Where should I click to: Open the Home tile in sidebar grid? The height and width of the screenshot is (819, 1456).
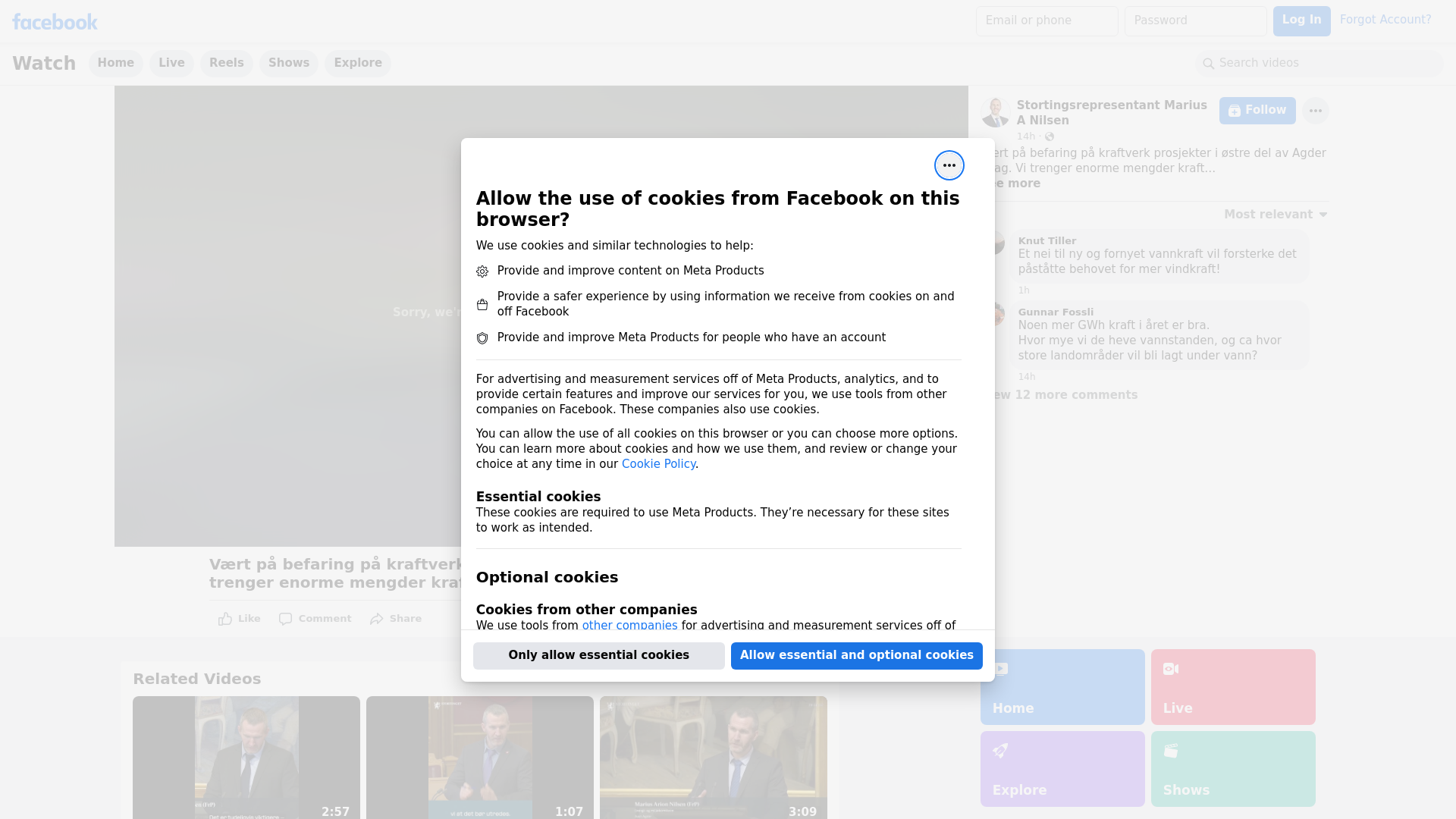(1062, 686)
